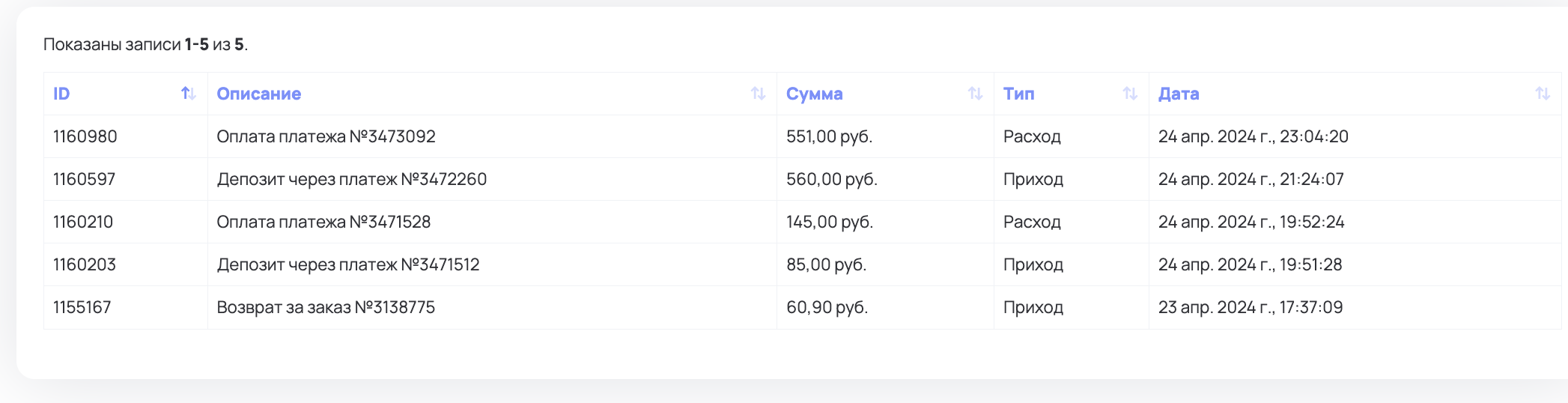This screenshot has width=1568, height=403.
Task: Click the Тип column sort arrows
Action: point(1130,94)
